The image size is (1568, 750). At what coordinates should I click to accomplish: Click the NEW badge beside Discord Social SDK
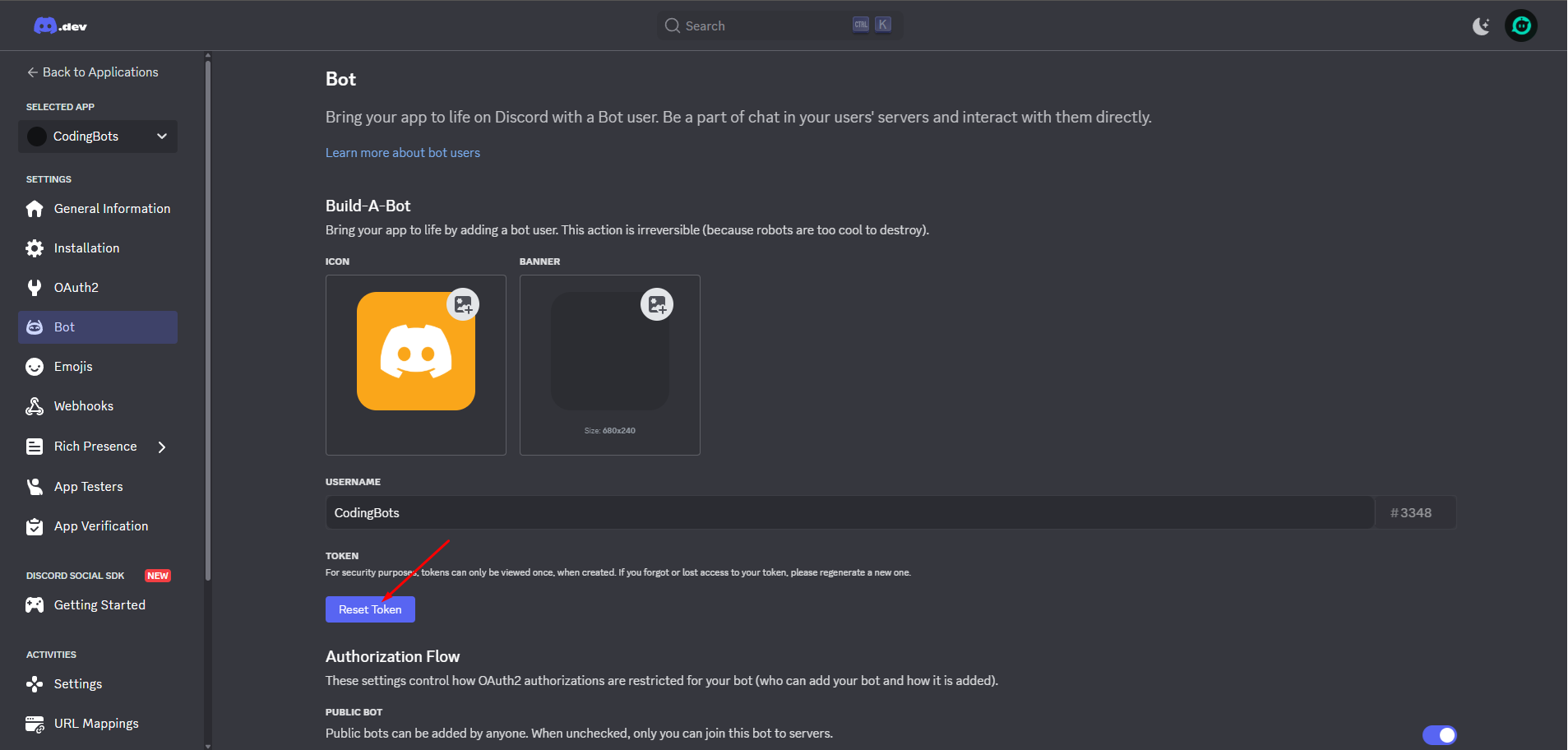click(x=158, y=576)
